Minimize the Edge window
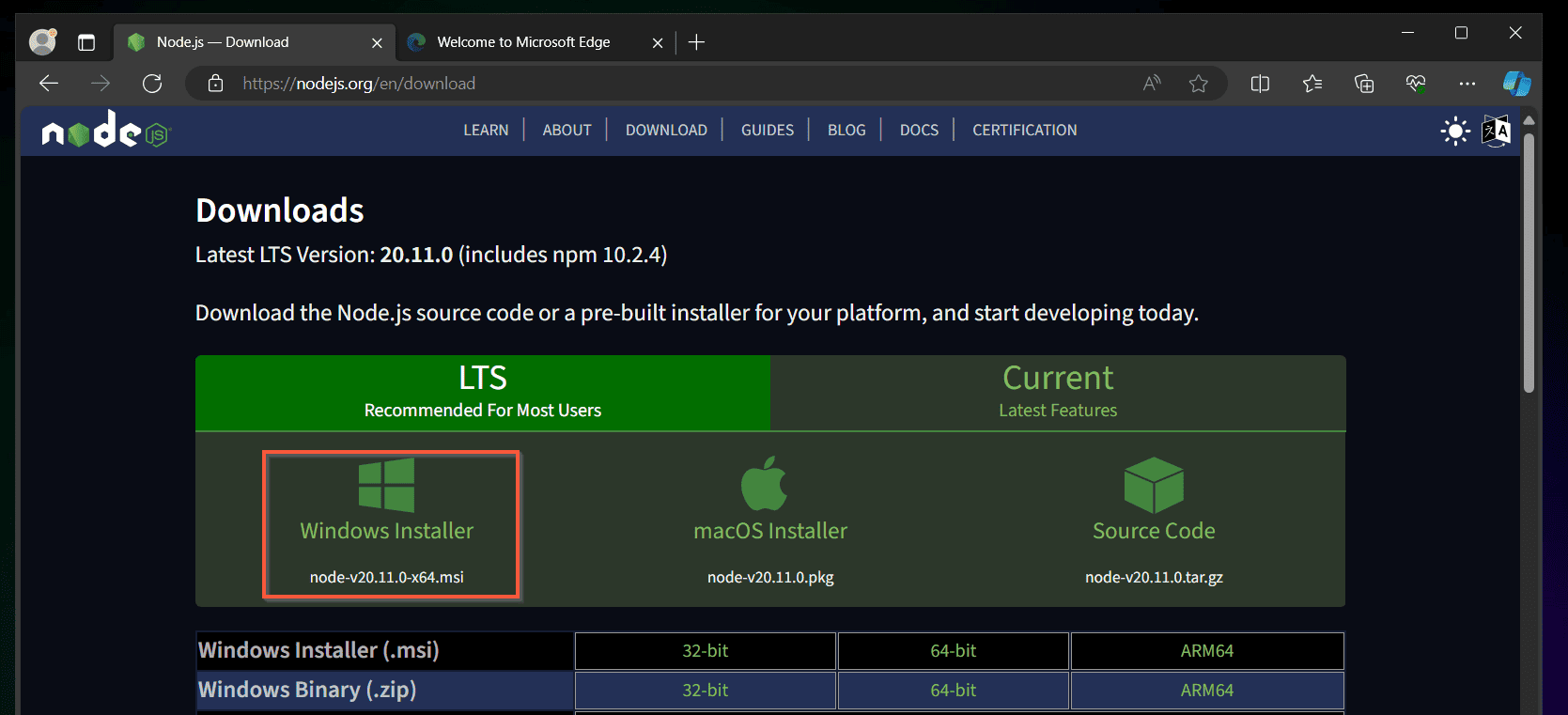Viewport: 1568px width, 715px height. [1407, 33]
